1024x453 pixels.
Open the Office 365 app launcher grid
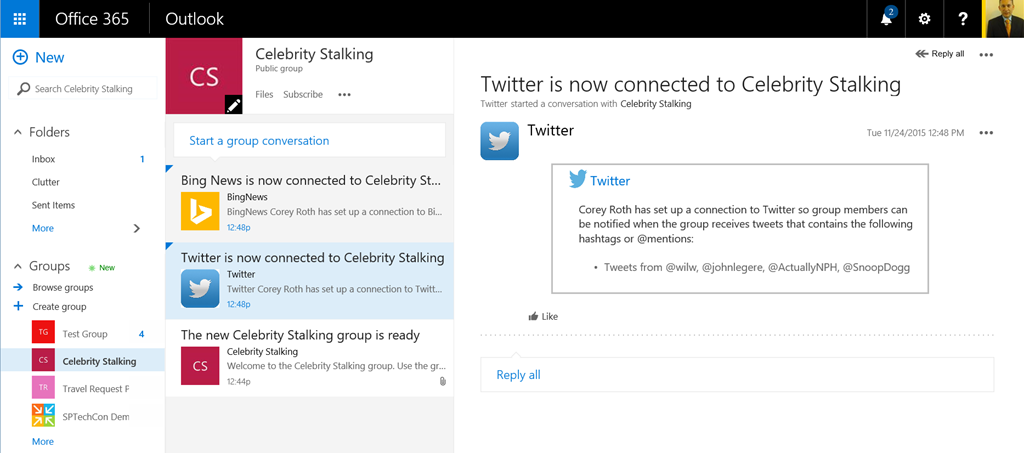(20, 19)
